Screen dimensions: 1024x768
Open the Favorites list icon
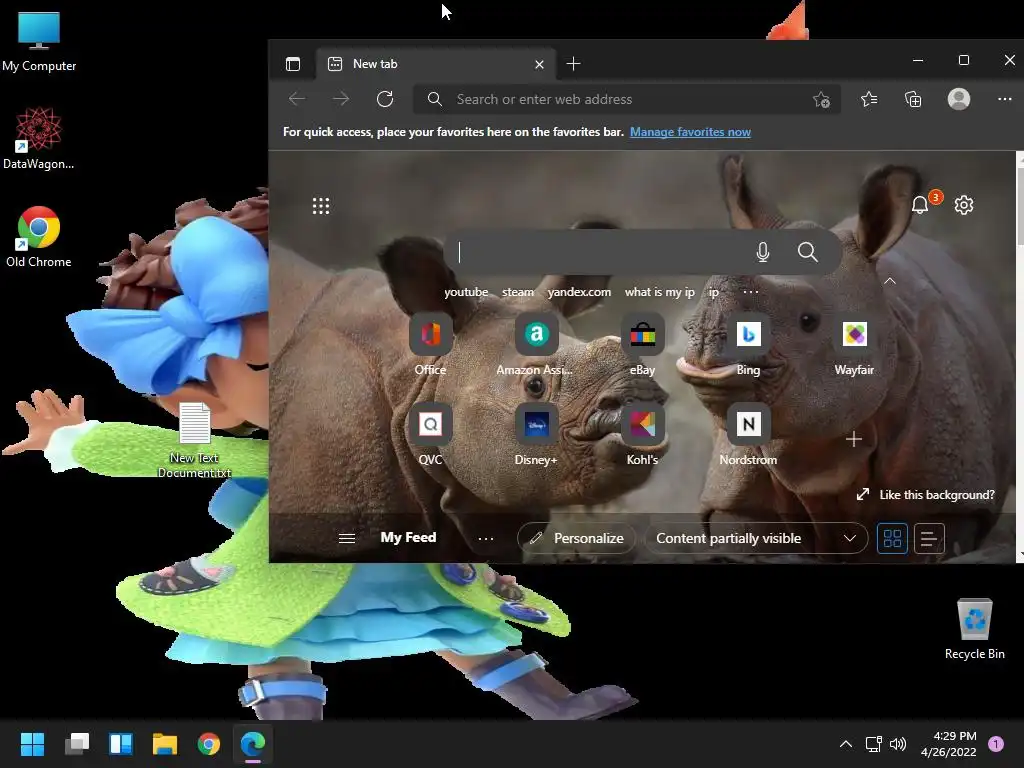point(869,99)
